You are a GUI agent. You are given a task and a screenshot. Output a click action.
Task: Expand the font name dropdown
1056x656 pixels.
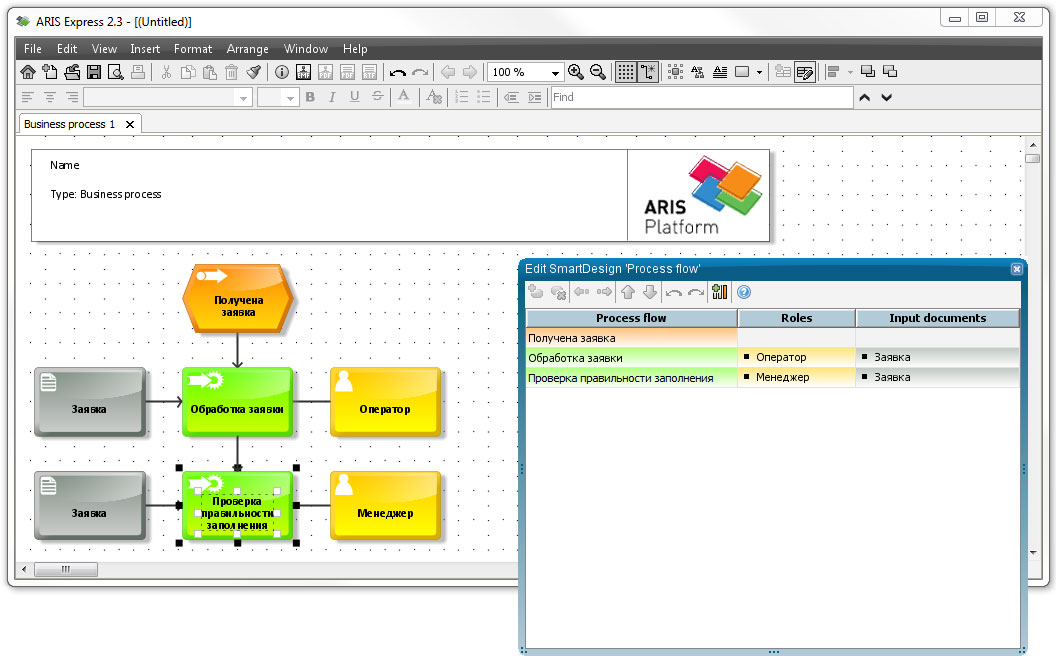tap(242, 98)
